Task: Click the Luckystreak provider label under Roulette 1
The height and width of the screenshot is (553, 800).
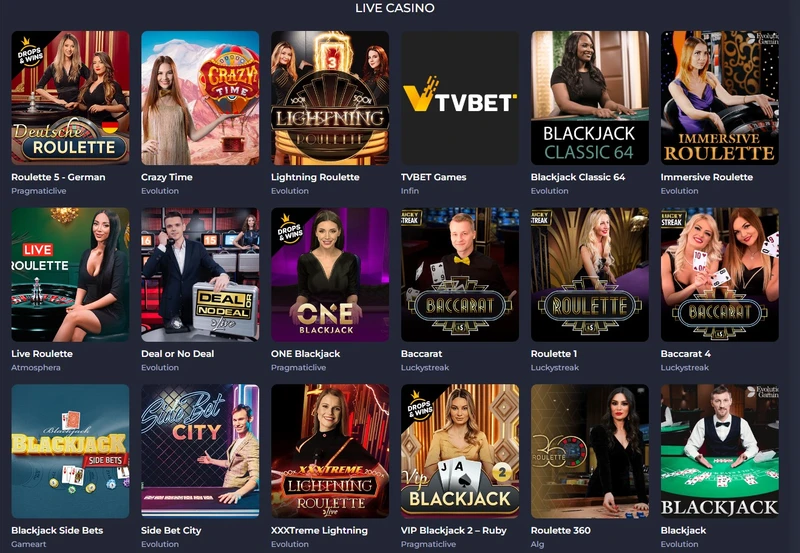Action: [x=555, y=367]
